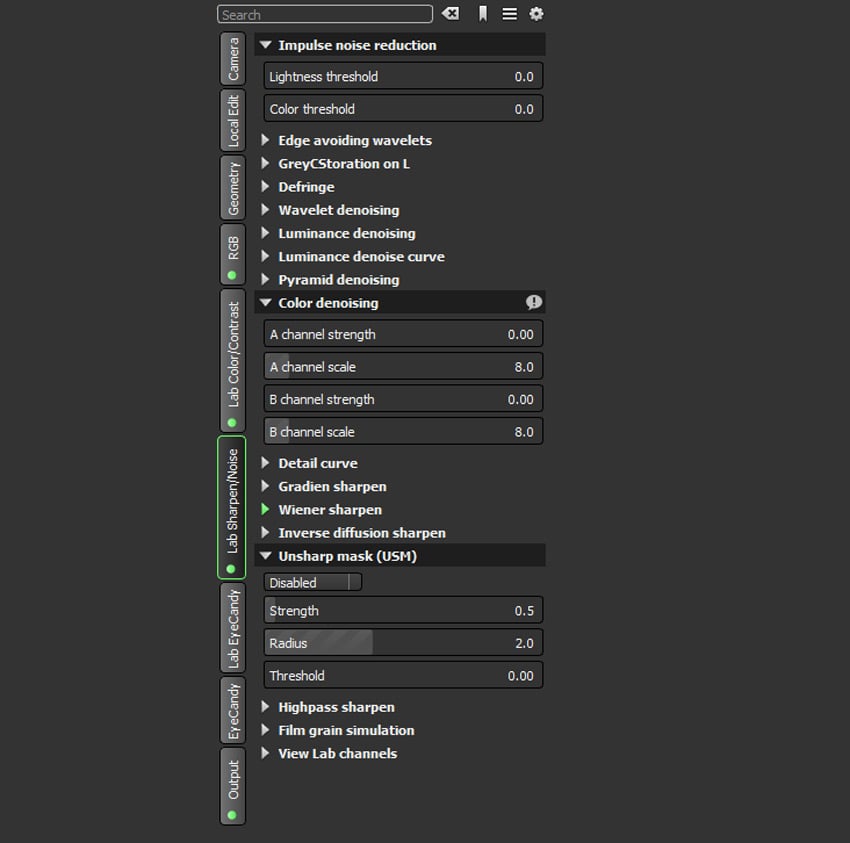The image size is (850, 843).
Task: Collapse the Impulse noise reduction section
Action: point(266,45)
